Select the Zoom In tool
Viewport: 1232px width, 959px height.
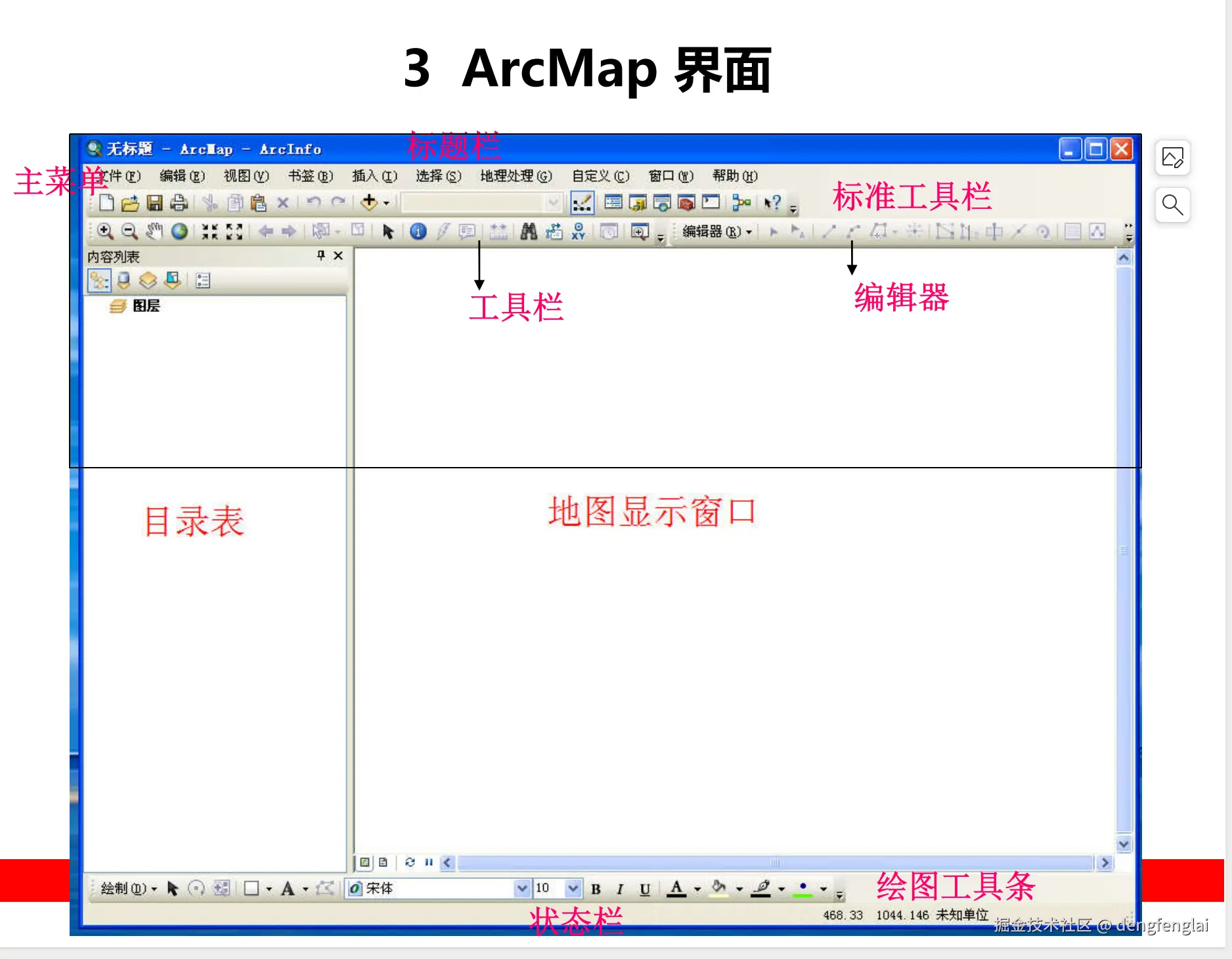[105, 233]
